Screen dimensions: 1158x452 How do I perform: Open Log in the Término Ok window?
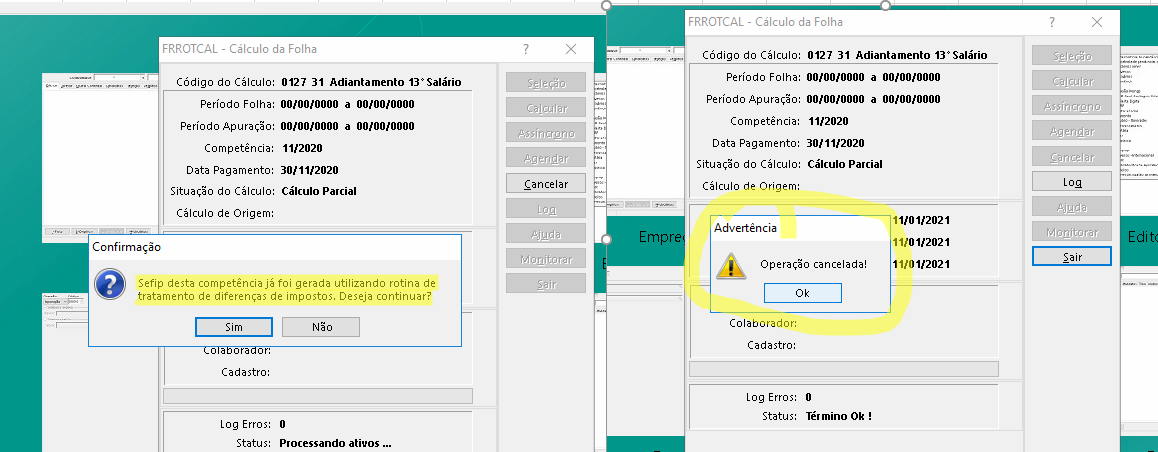click(1072, 182)
